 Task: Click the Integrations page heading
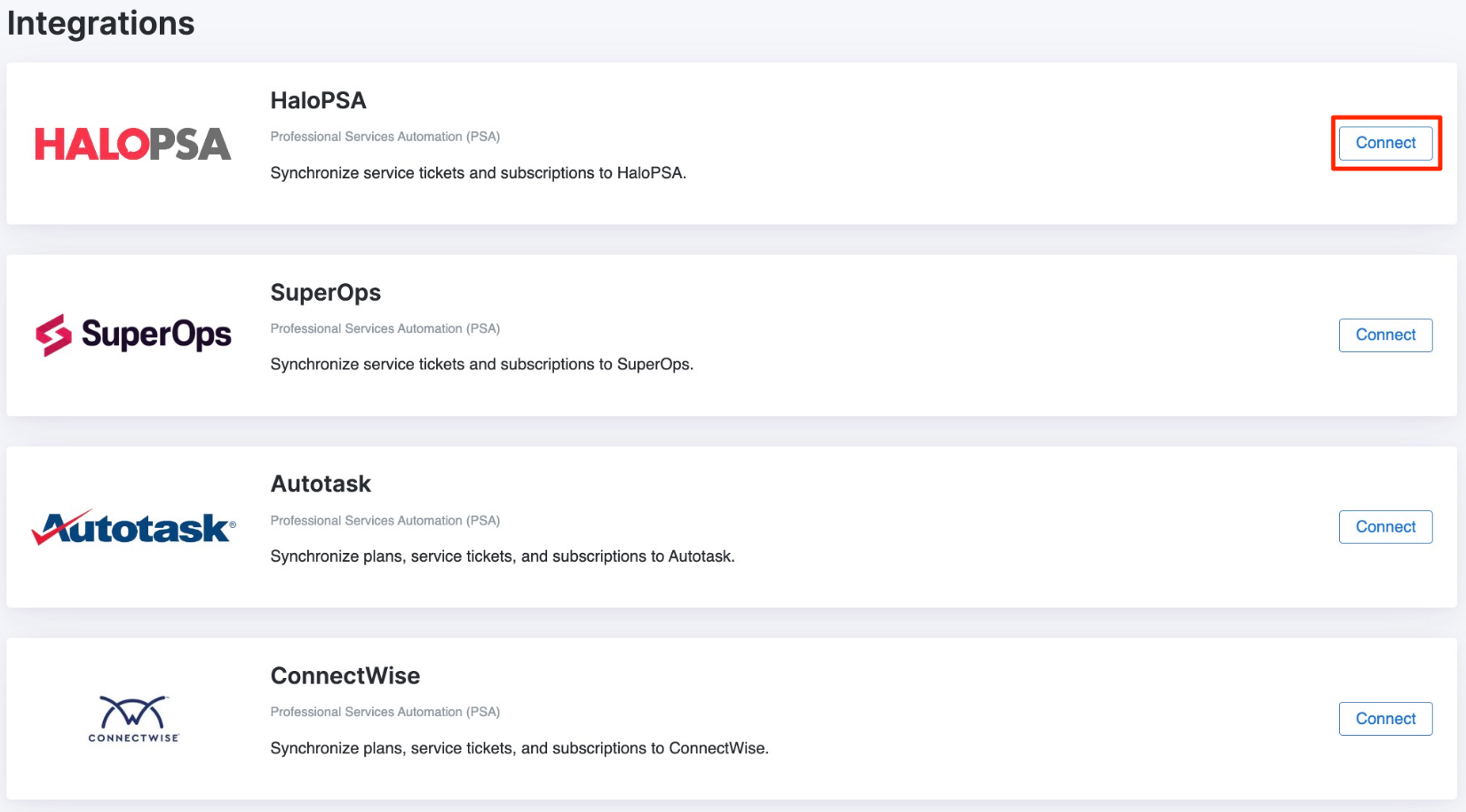pyautogui.click(x=100, y=23)
